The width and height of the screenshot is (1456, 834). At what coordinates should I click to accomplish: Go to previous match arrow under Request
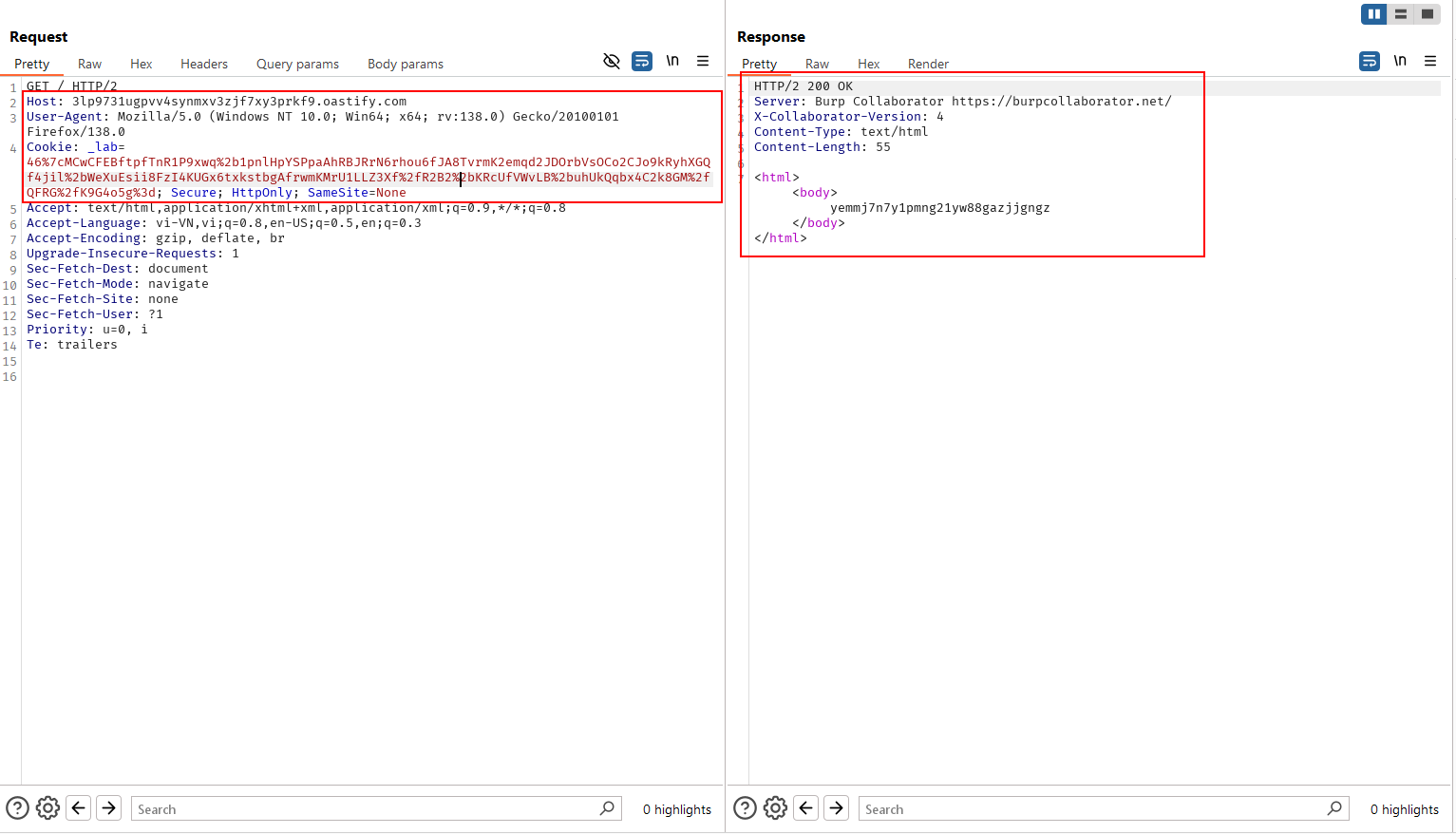point(79,808)
